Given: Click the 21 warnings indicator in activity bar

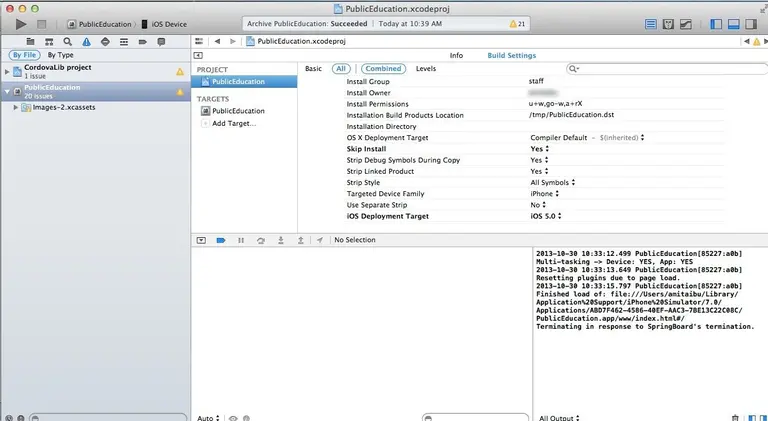Looking at the screenshot, I should (517, 24).
